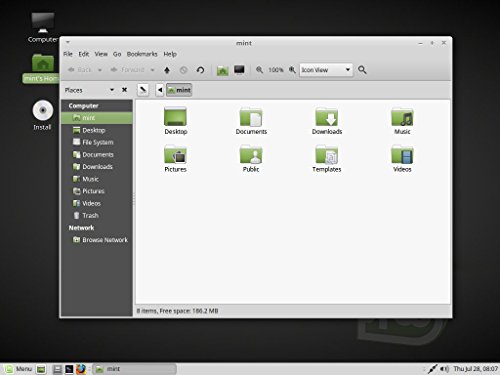The image size is (500, 375).
Task: Click the Back button
Action: pyautogui.click(x=80, y=70)
